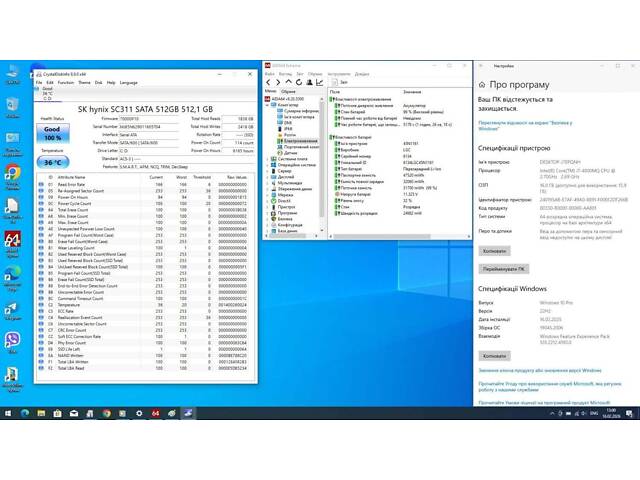The width and height of the screenshot is (640, 480).
Task: Open Google Chrome desktop shortcut
Action: (x=12, y=177)
